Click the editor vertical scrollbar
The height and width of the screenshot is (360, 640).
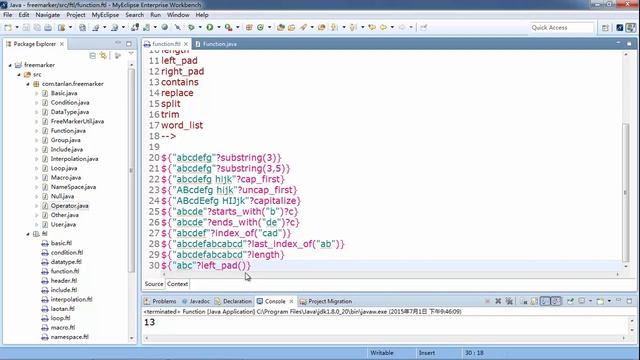coord(626,192)
